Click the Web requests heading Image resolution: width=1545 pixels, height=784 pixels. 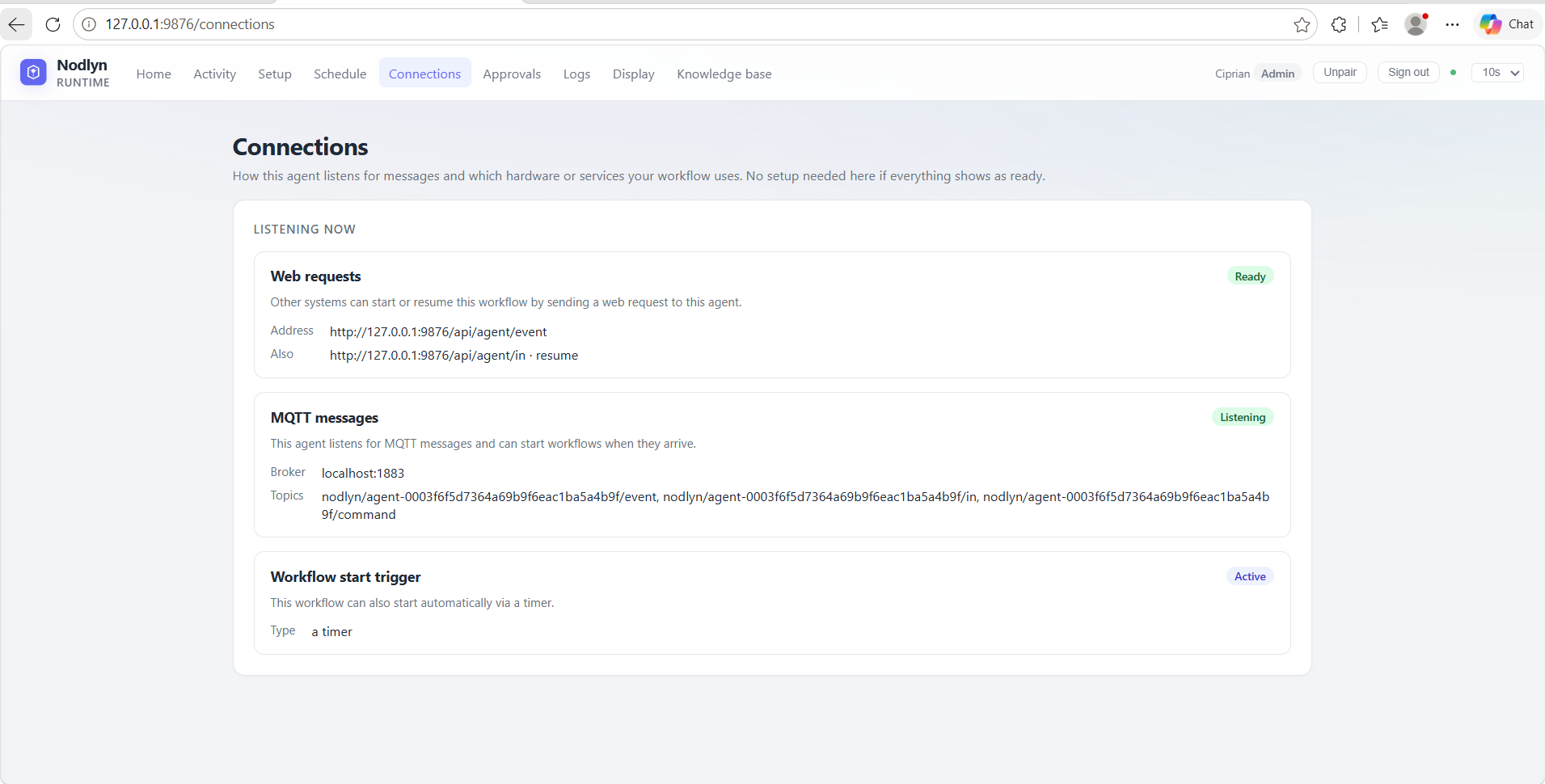(x=316, y=276)
